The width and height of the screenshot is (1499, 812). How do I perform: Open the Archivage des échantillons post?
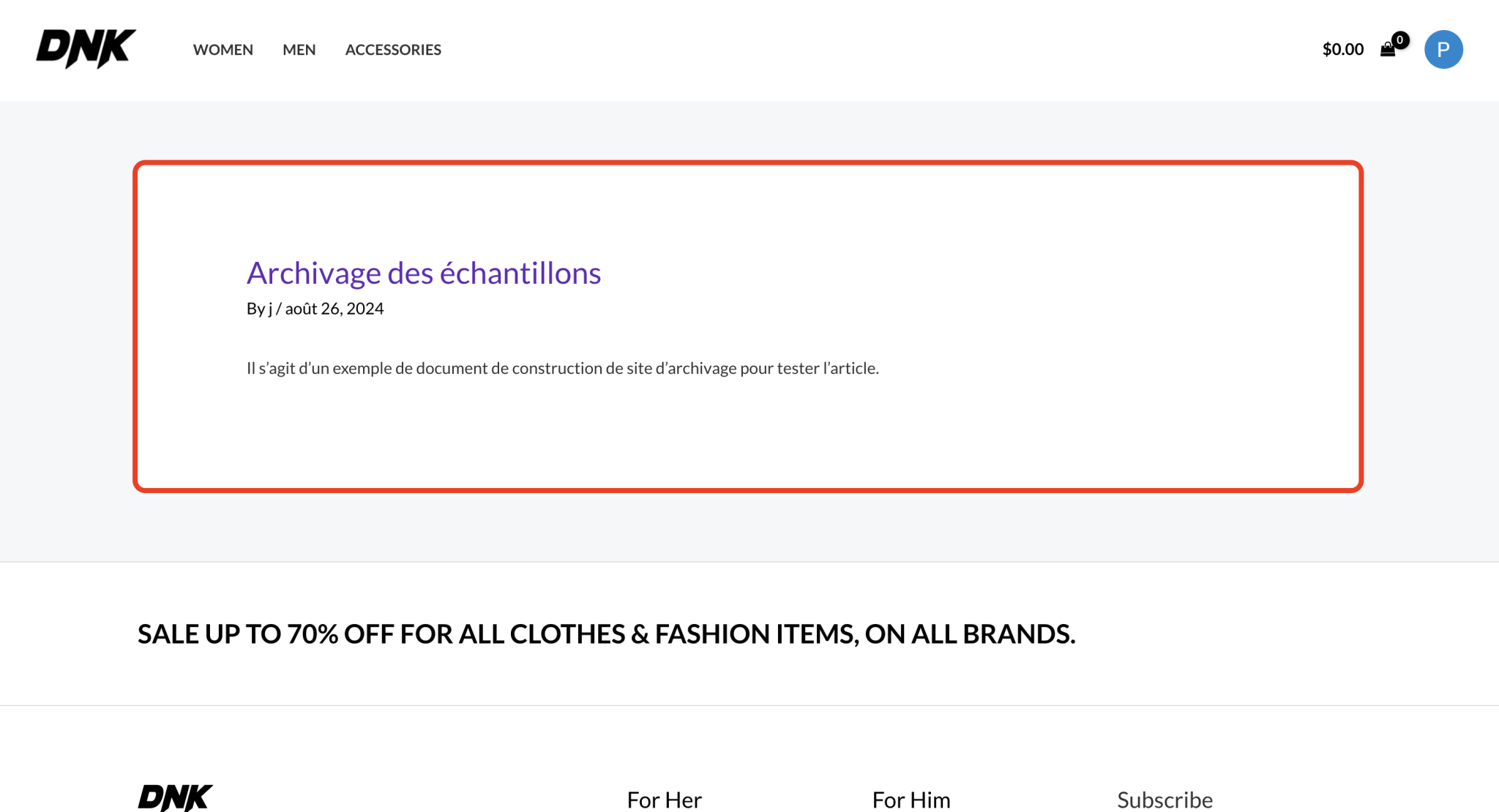(424, 274)
